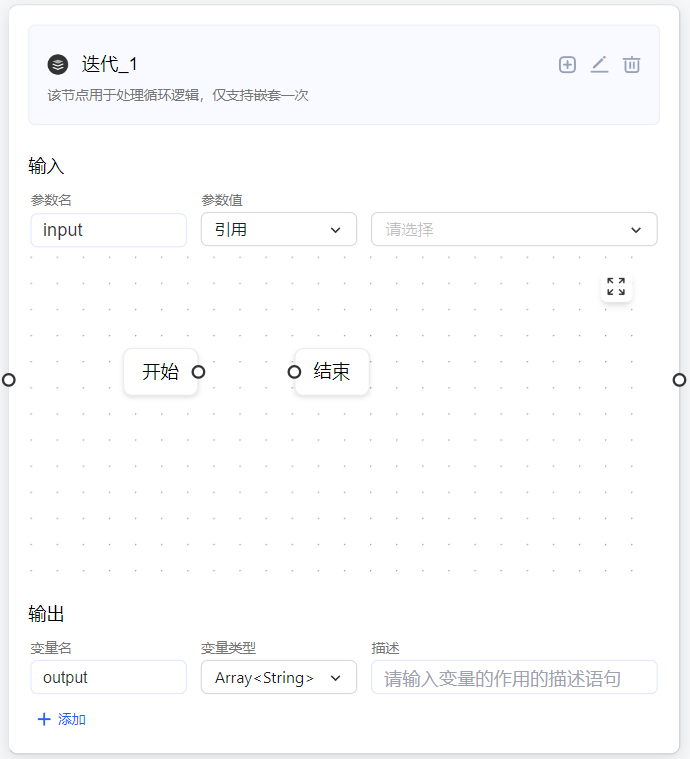Click the right edge connector of the iteration card
The image size is (690, 759).
coord(679,380)
